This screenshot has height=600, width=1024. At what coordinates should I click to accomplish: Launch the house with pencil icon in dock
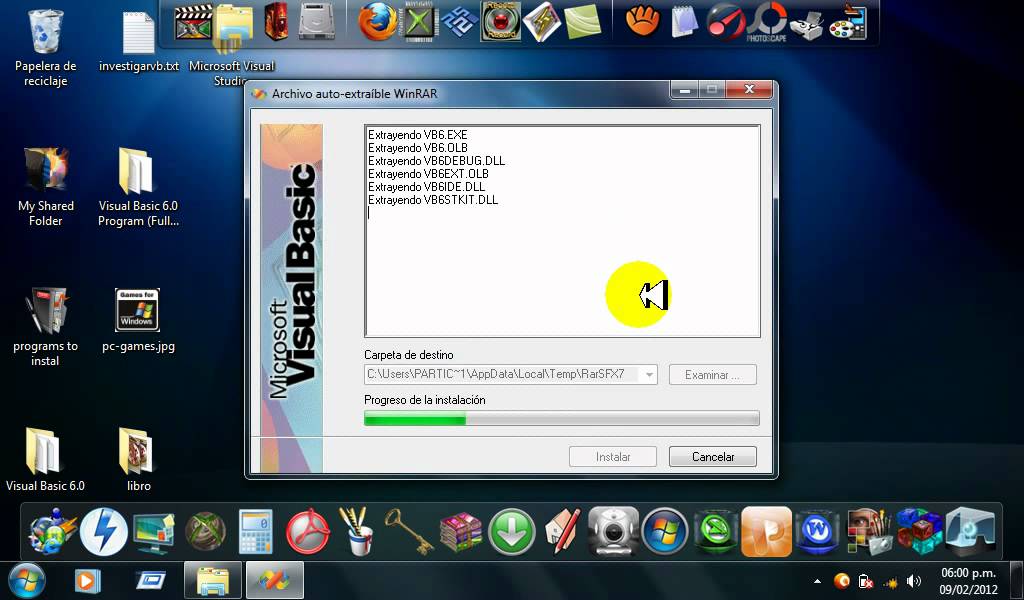click(x=562, y=531)
